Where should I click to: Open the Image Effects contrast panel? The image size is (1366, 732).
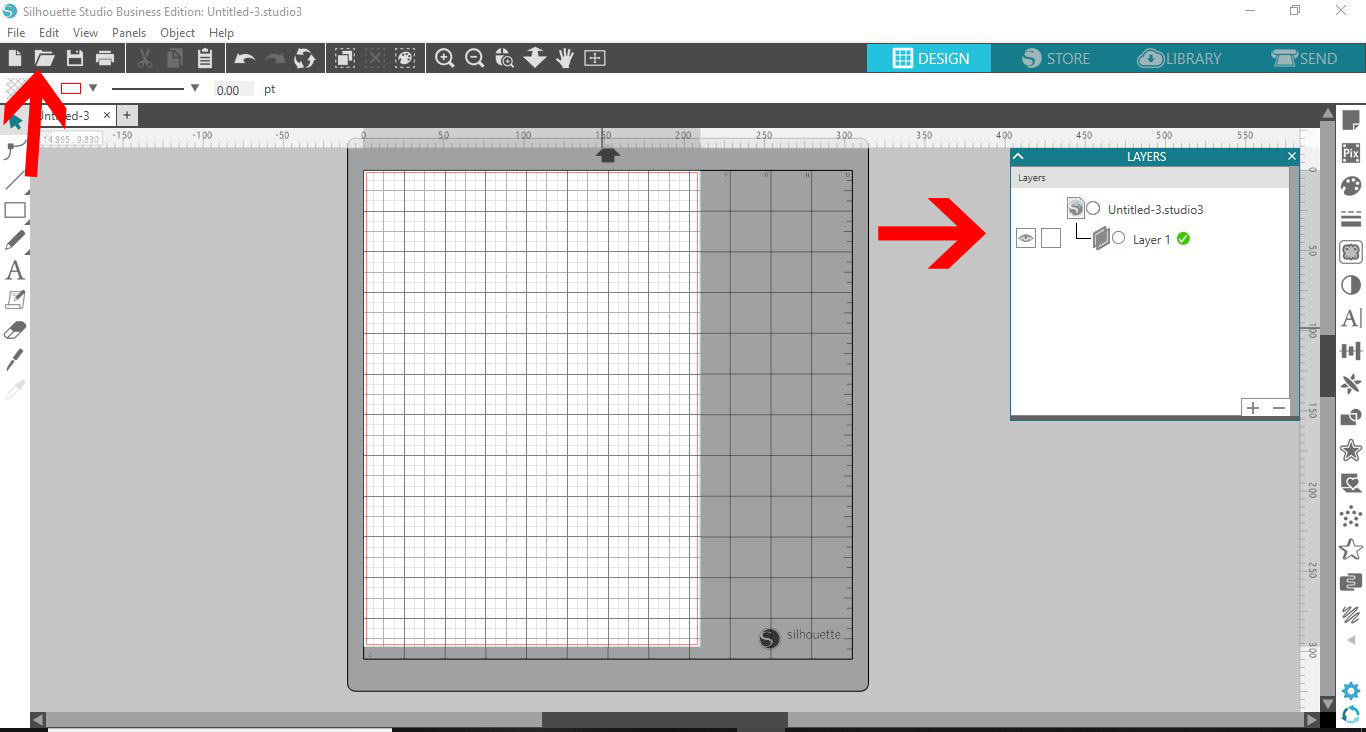coord(1351,285)
